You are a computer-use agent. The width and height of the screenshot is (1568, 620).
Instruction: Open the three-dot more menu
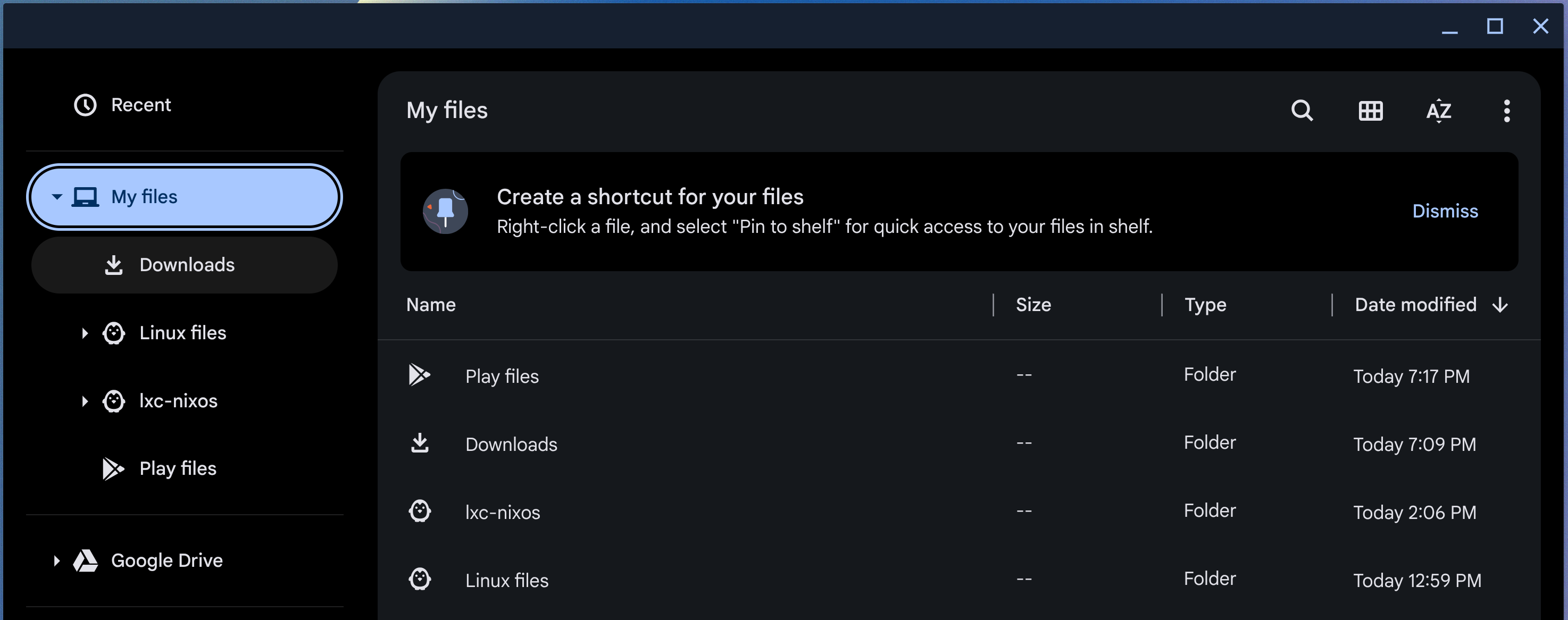[1506, 111]
